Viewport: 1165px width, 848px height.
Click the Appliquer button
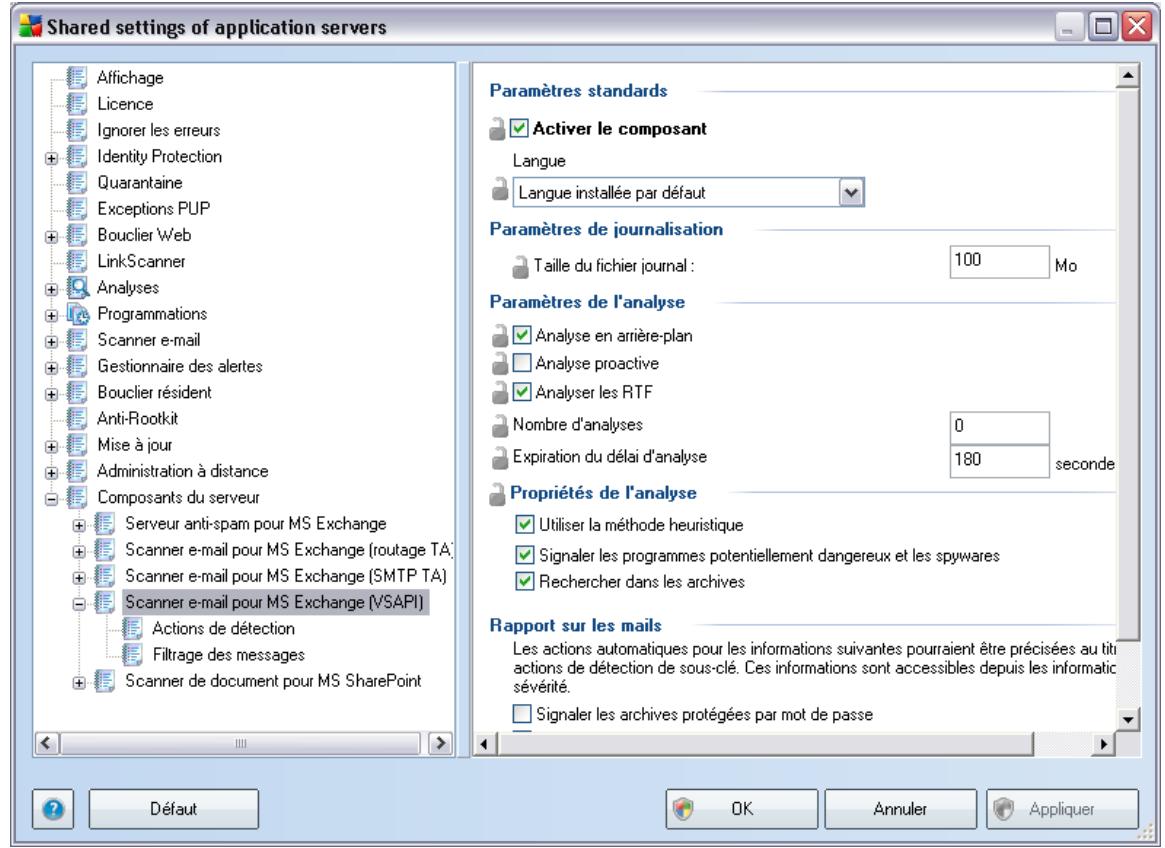click(x=1062, y=809)
